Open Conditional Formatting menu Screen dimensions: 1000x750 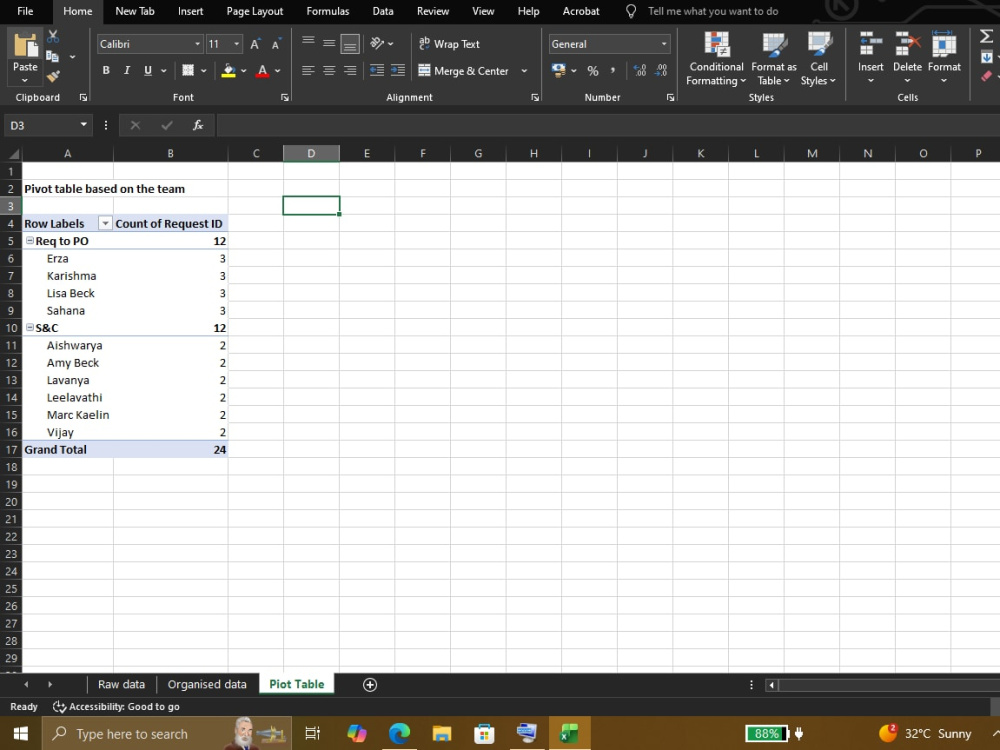(716, 59)
